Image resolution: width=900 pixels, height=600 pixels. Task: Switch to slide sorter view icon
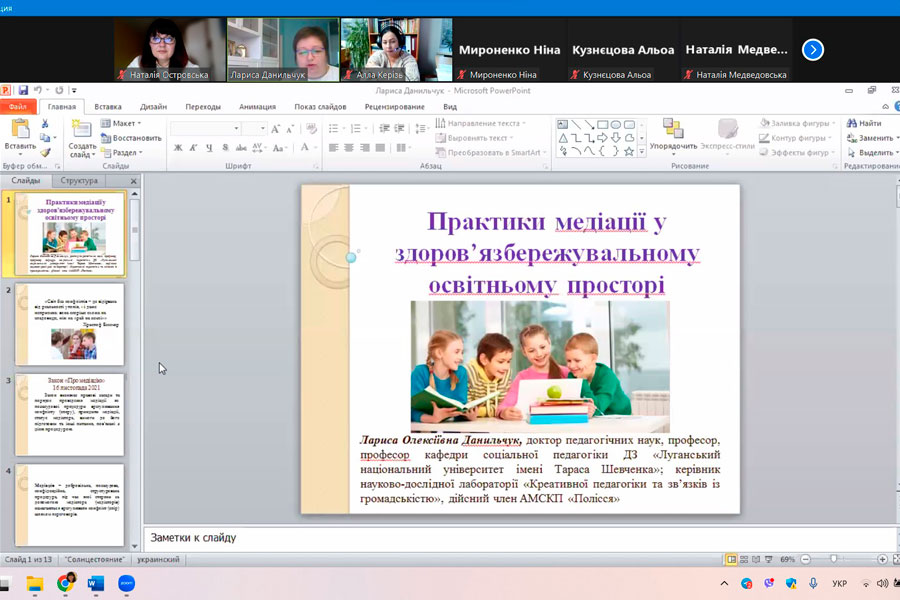click(745, 559)
